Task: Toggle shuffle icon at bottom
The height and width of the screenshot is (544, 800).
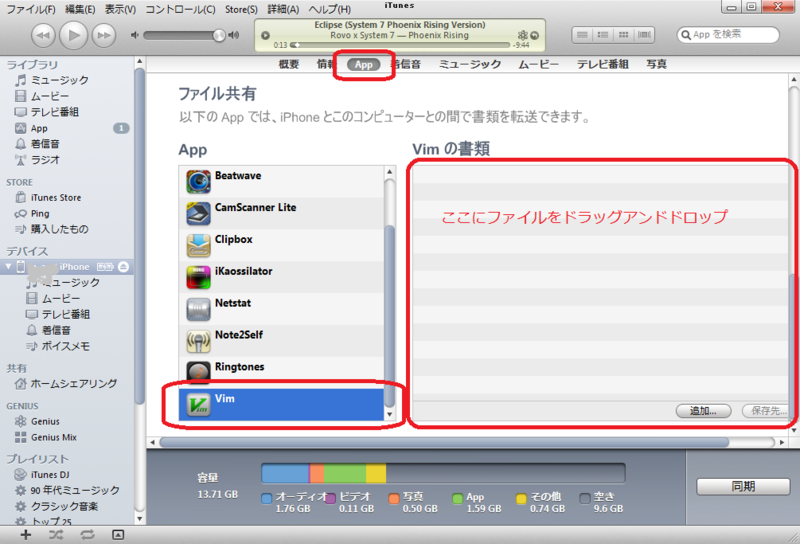Action: (56, 535)
